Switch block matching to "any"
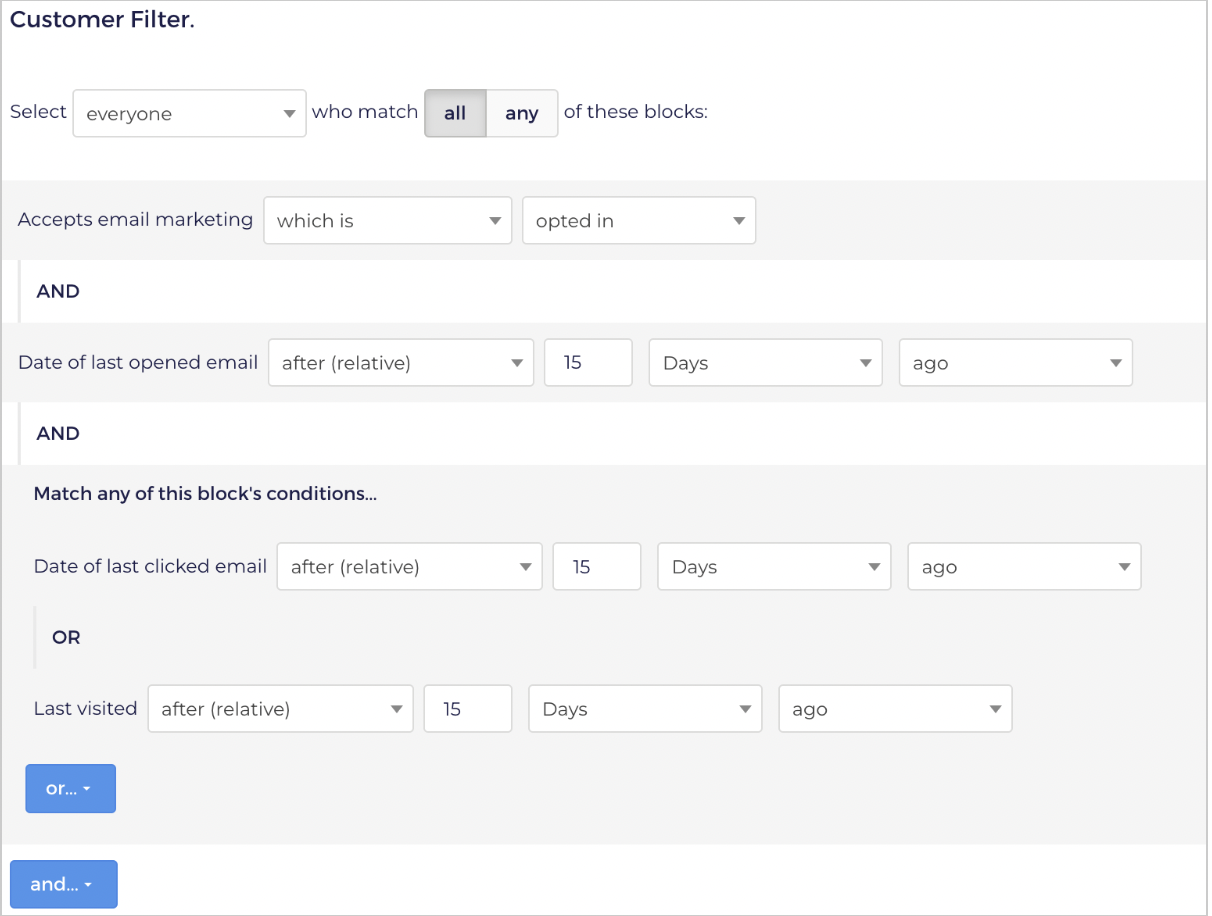The height and width of the screenshot is (916, 1212). click(x=521, y=113)
